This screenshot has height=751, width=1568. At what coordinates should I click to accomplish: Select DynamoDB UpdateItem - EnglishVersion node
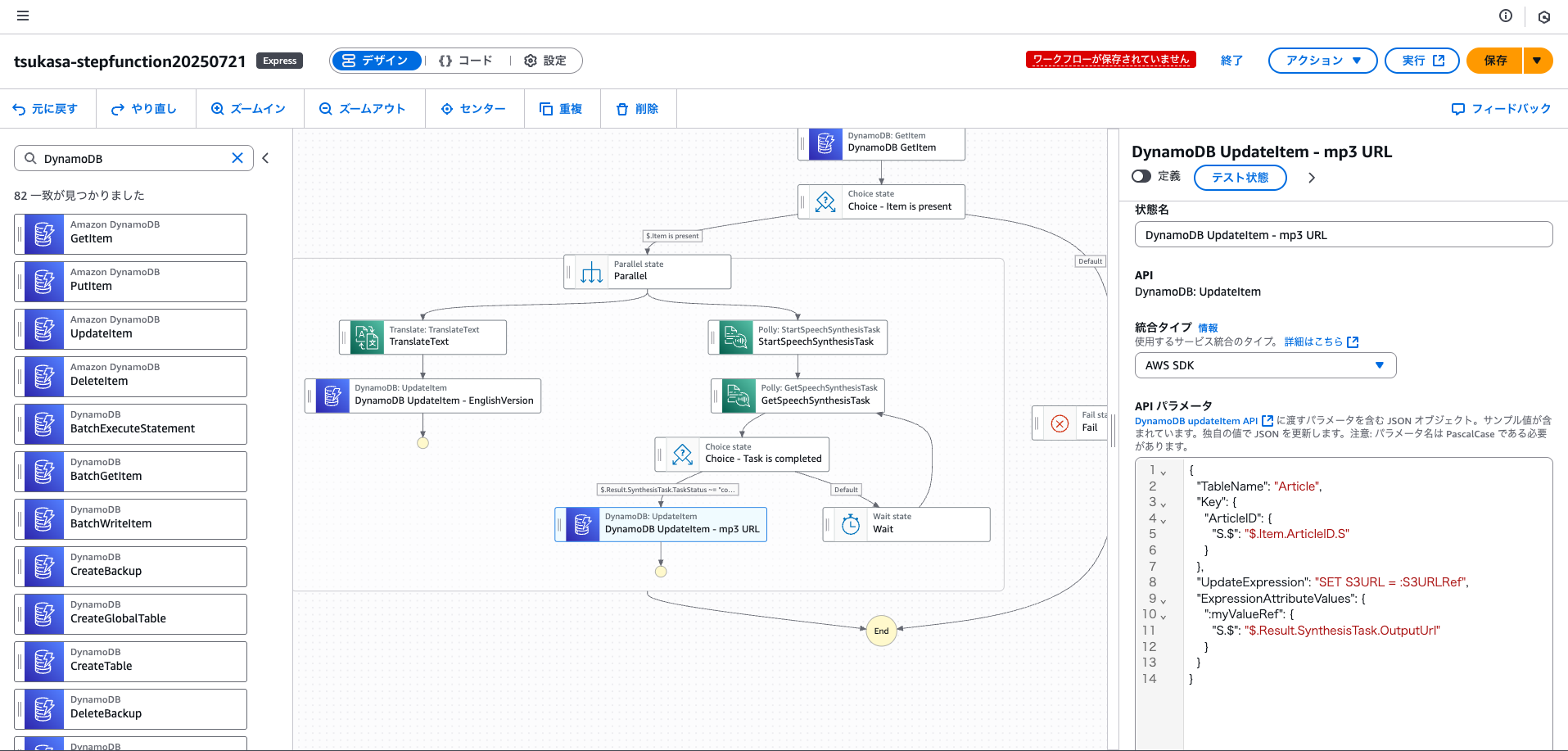(423, 396)
